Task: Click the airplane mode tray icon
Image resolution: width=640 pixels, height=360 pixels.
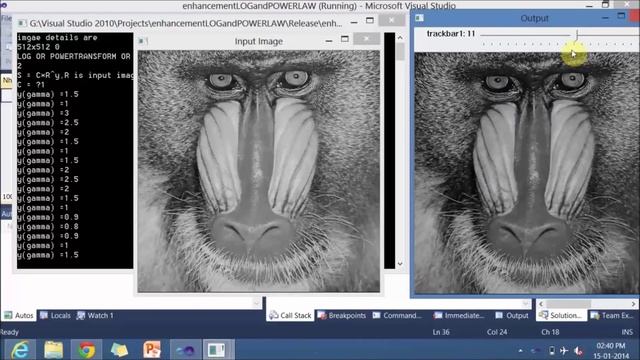Action: [564, 350]
